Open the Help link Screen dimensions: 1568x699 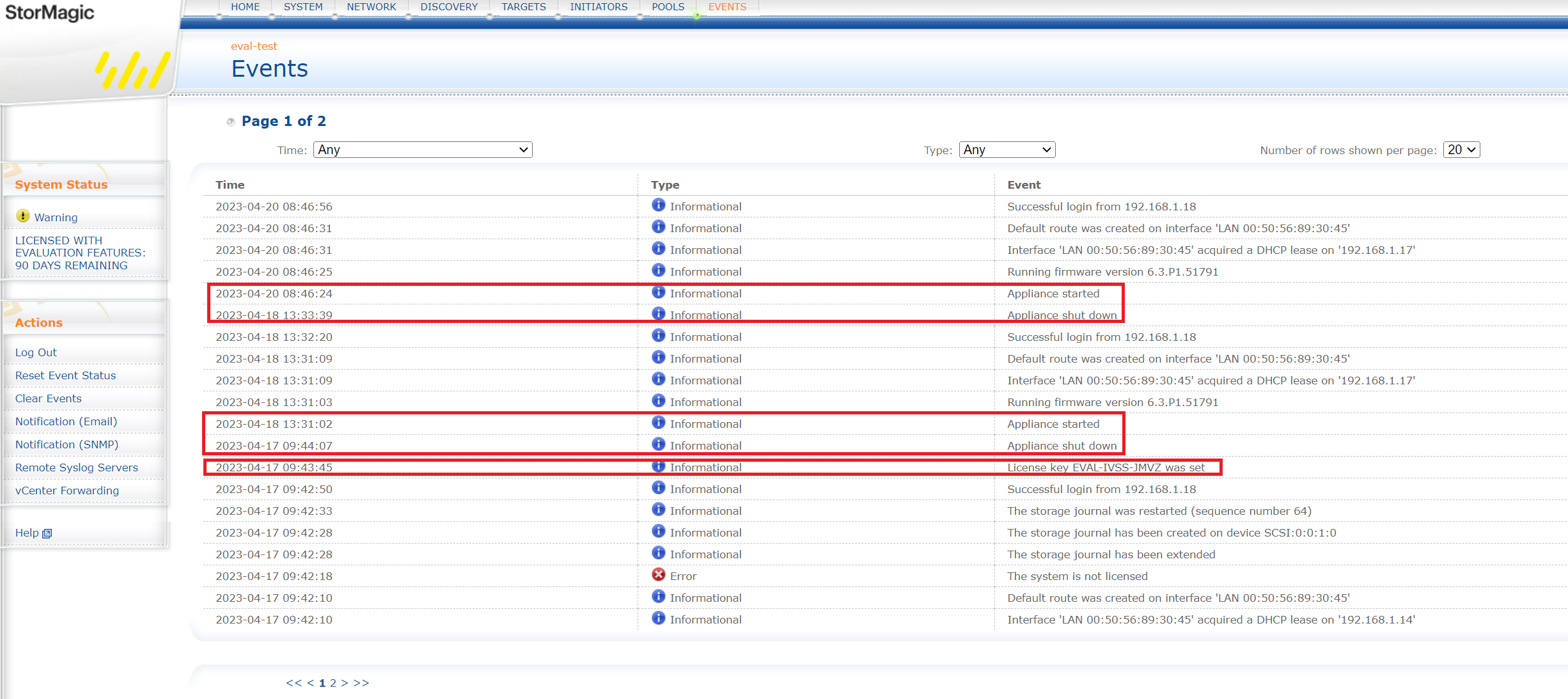[27, 533]
